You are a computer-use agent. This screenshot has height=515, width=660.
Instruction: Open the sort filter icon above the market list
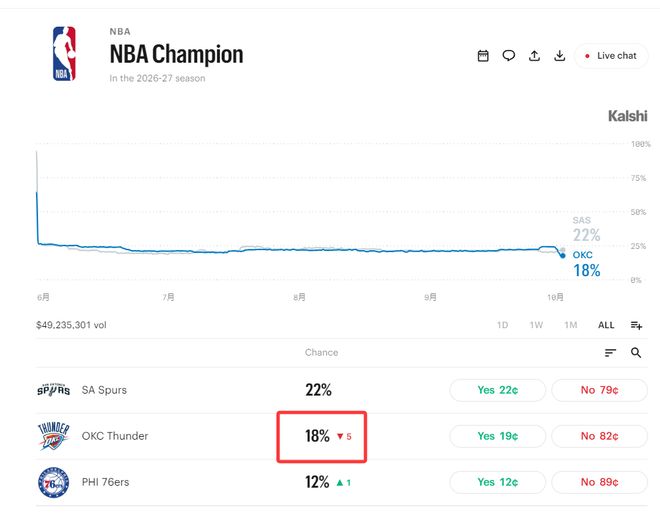(610, 353)
